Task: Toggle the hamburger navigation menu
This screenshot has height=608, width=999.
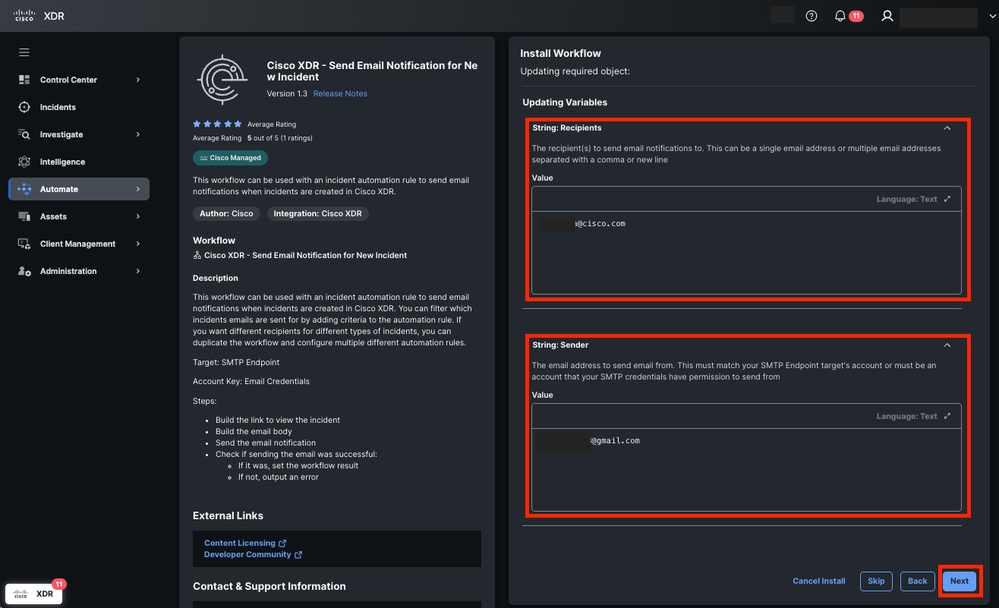Action: click(x=24, y=52)
